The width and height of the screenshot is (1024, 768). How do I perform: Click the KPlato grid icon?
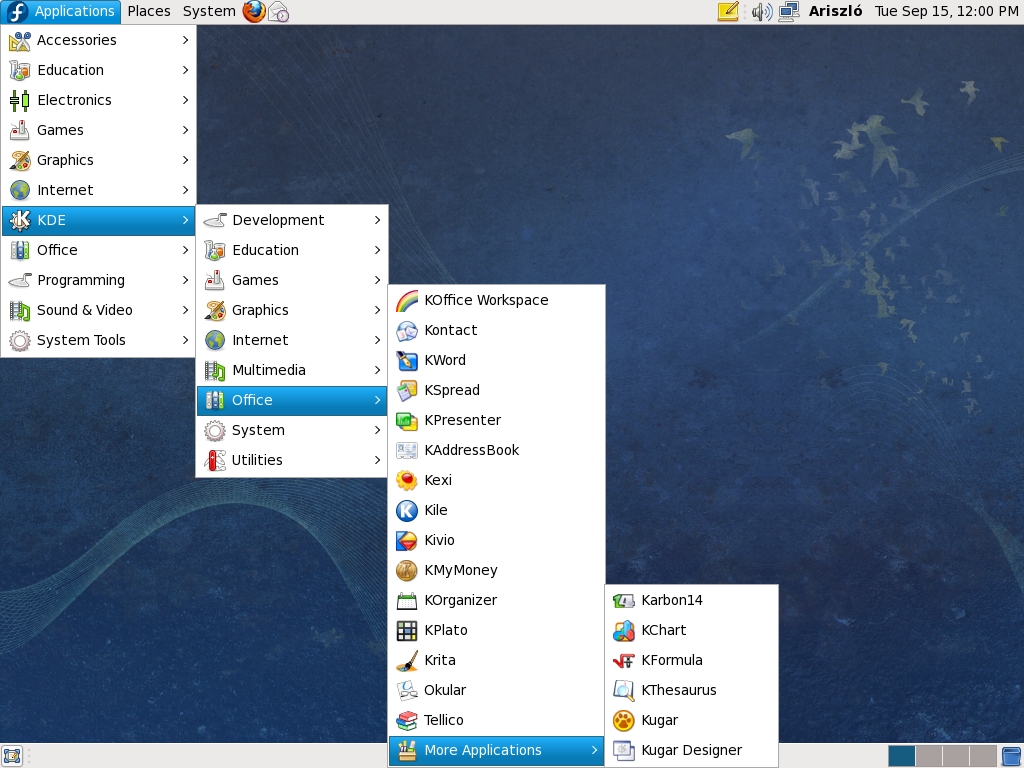(407, 631)
